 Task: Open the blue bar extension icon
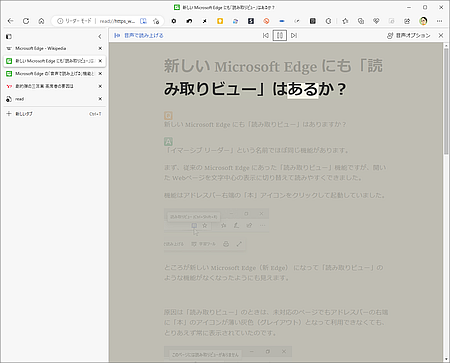pyautogui.click(x=282, y=21)
